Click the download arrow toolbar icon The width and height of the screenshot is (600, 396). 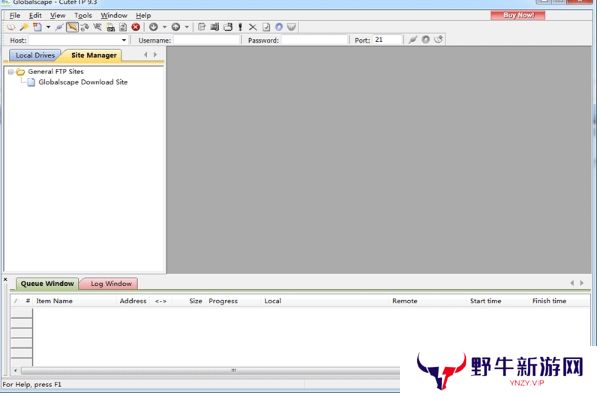153,27
